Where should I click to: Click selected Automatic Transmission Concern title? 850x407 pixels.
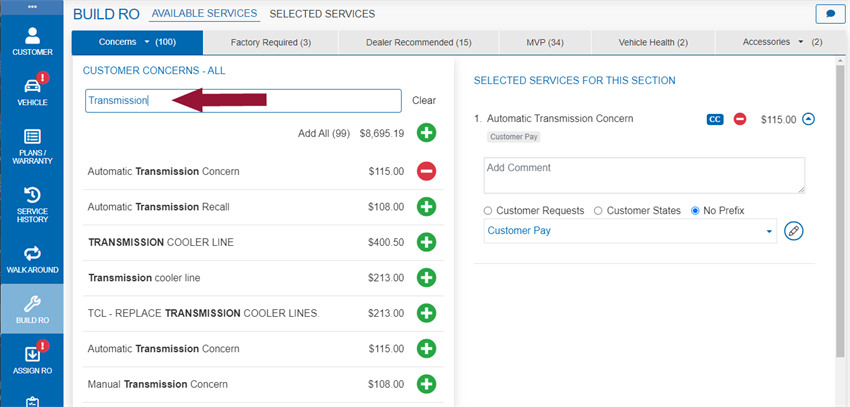click(x=560, y=119)
